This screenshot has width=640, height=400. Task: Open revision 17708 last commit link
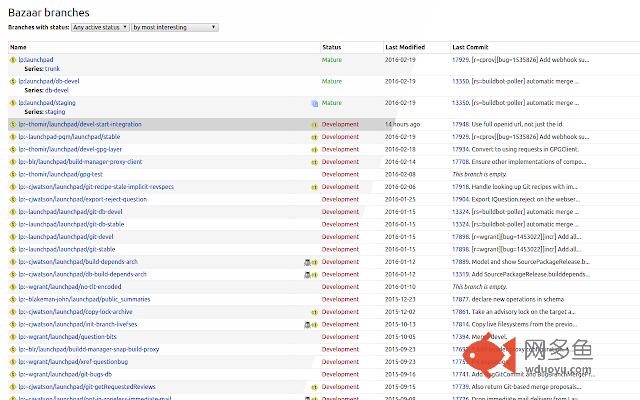click(461, 162)
